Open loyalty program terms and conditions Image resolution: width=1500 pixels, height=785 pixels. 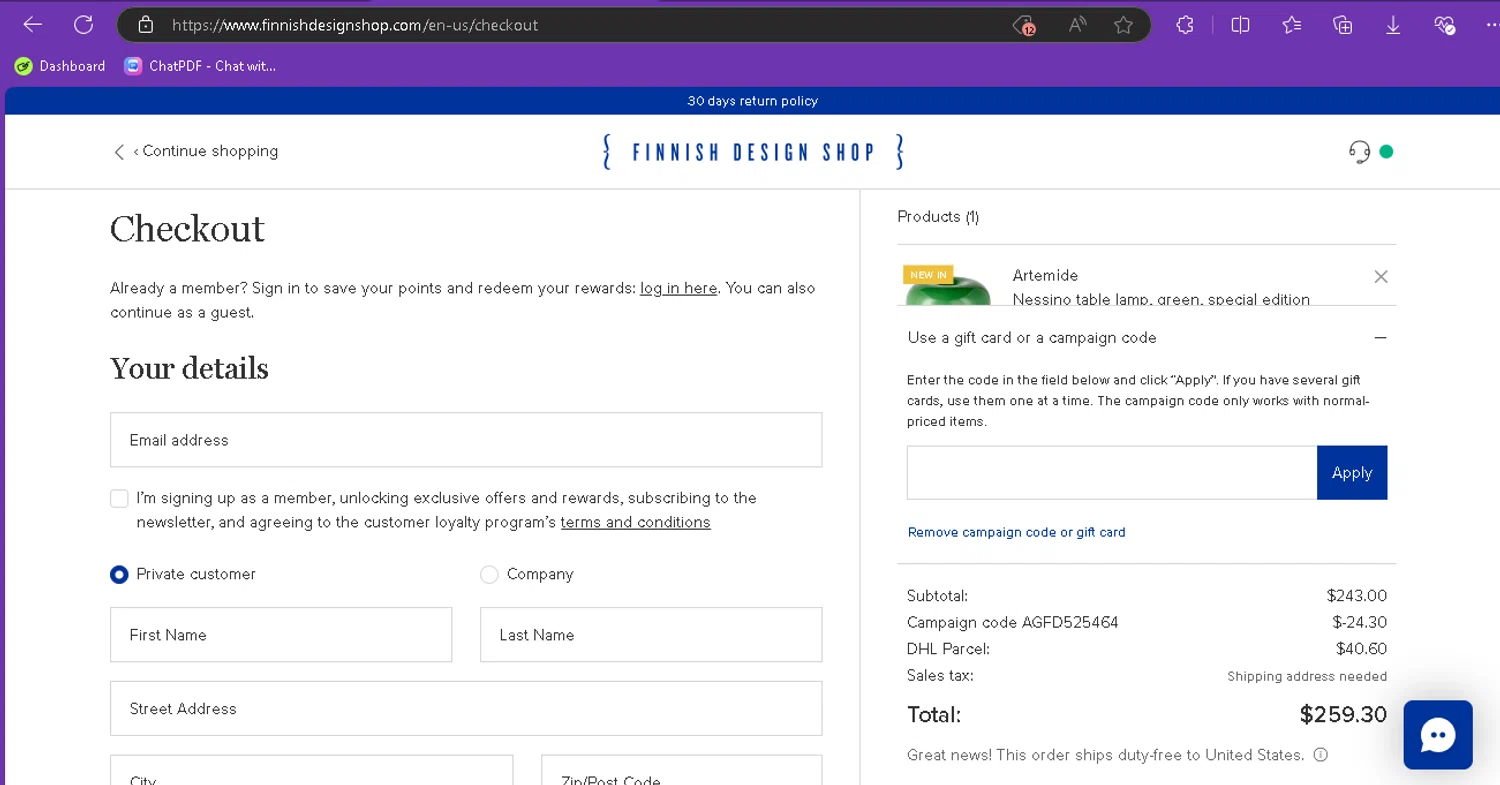coord(635,522)
